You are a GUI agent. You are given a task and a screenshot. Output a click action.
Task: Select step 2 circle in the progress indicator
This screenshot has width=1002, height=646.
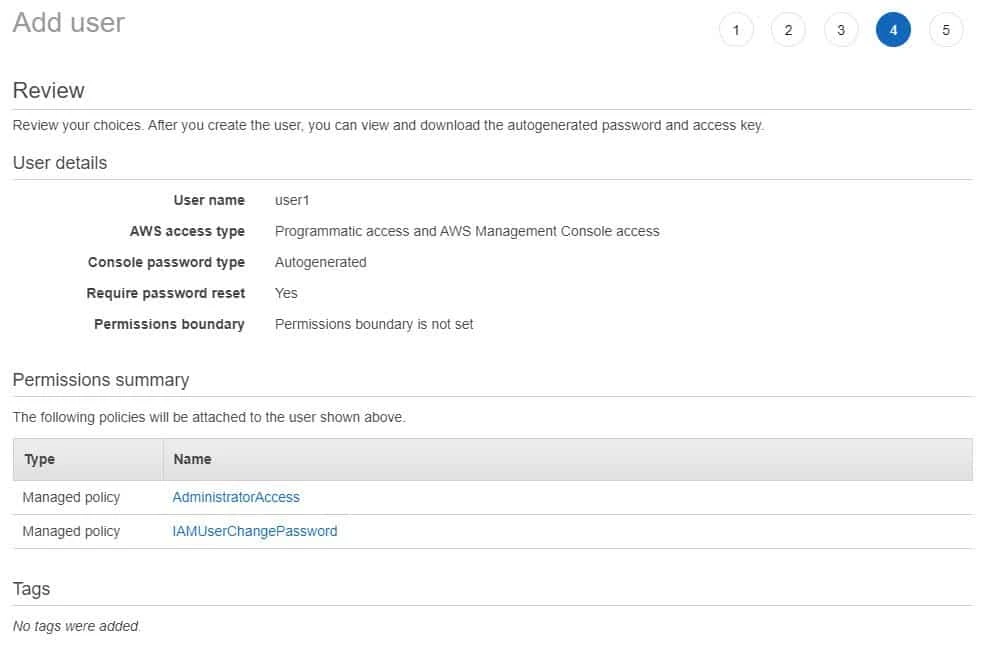[789, 29]
